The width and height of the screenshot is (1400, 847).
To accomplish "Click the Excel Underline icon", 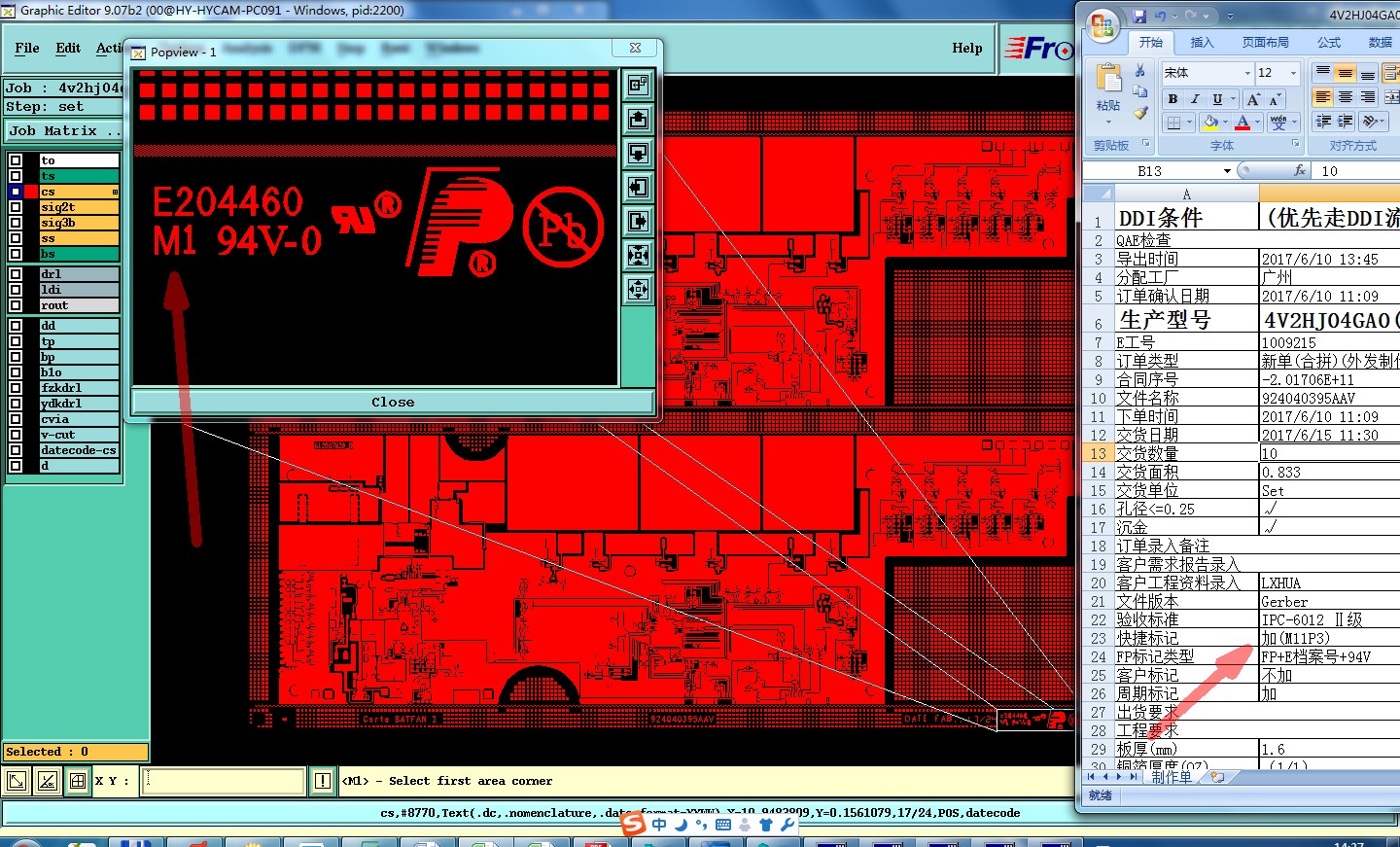I will [x=1216, y=99].
